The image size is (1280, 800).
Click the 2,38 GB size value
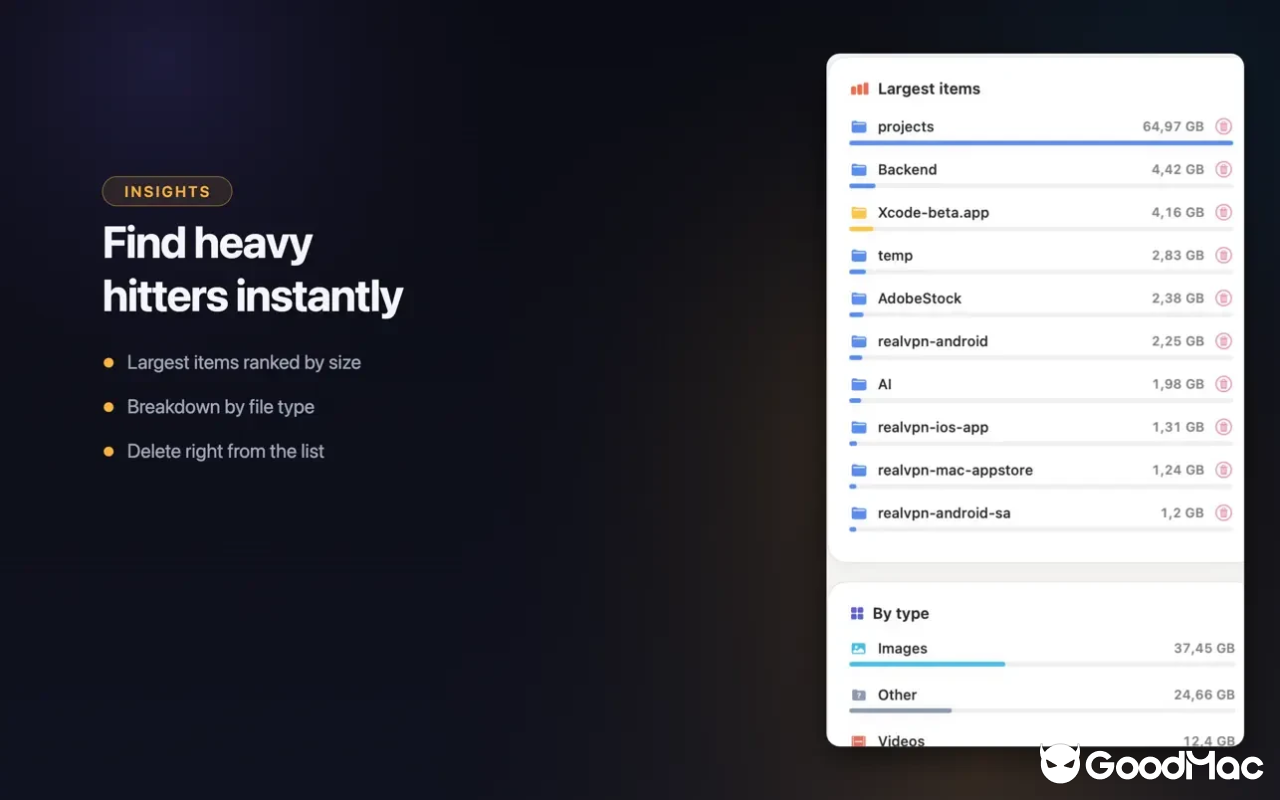click(1178, 299)
